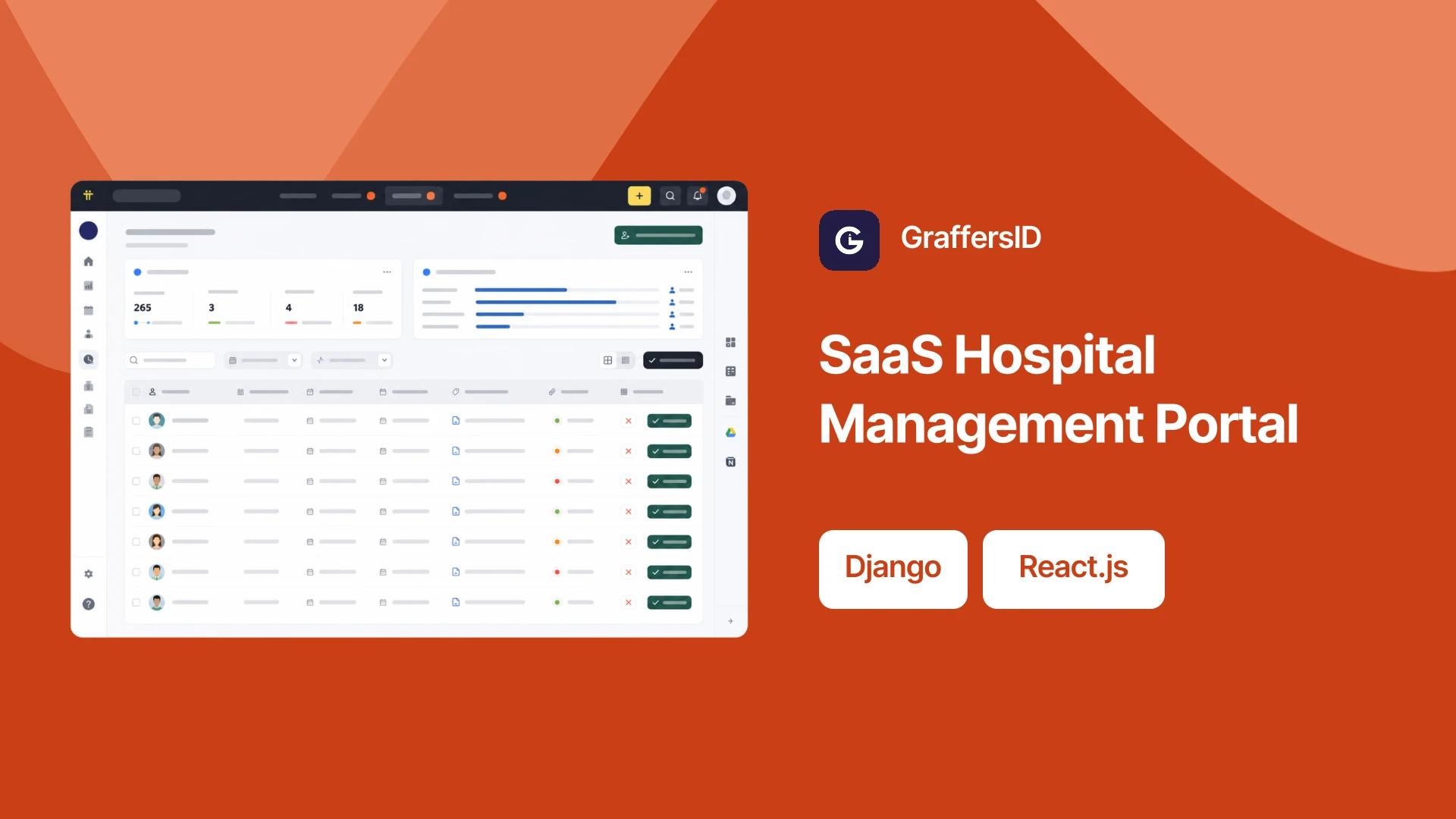
Task: Open three-dots menu on the stats card
Action: coord(387,271)
